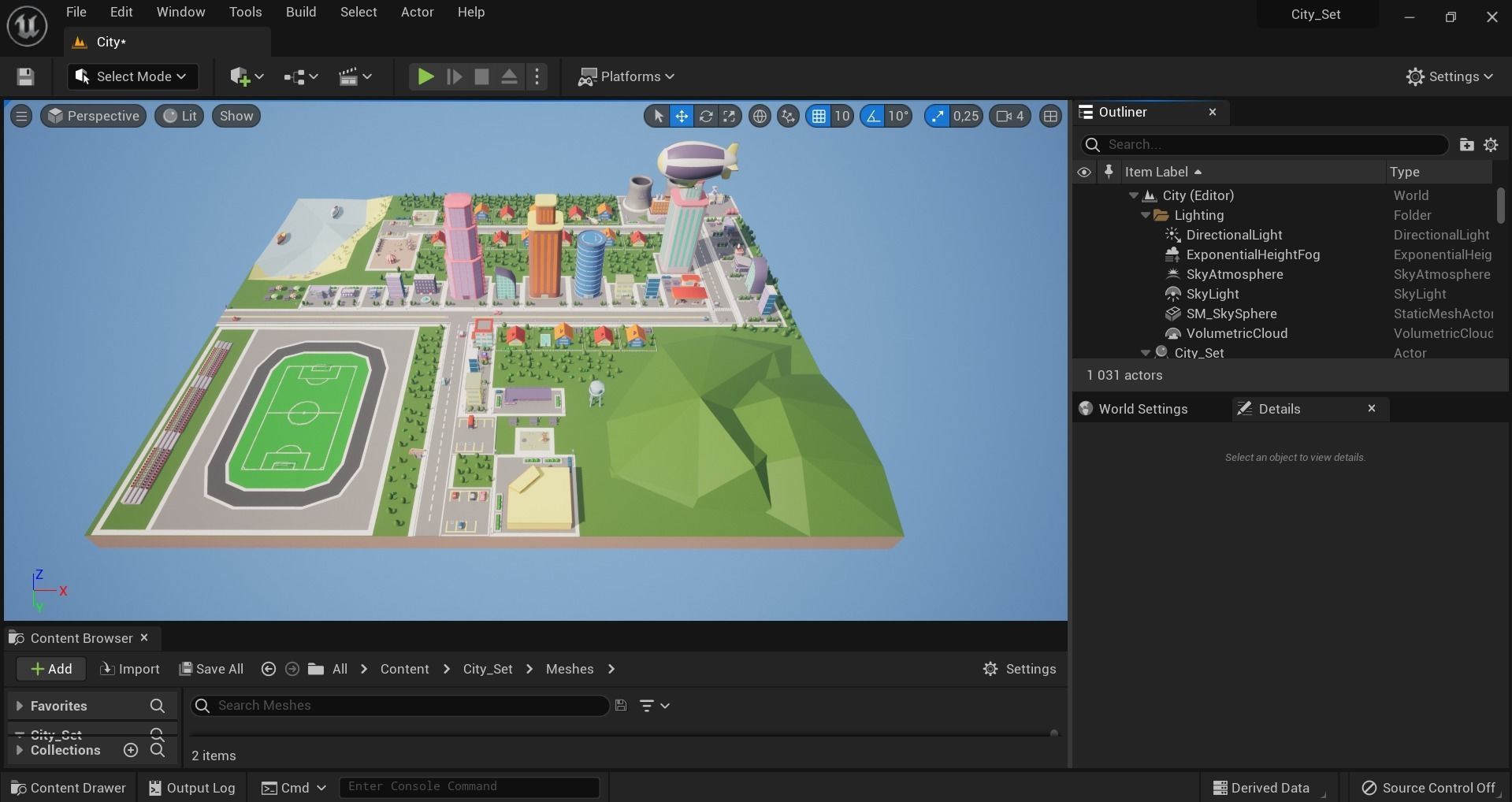Toggle scale snapping
Viewport: 1512px width, 802px height.
(937, 116)
